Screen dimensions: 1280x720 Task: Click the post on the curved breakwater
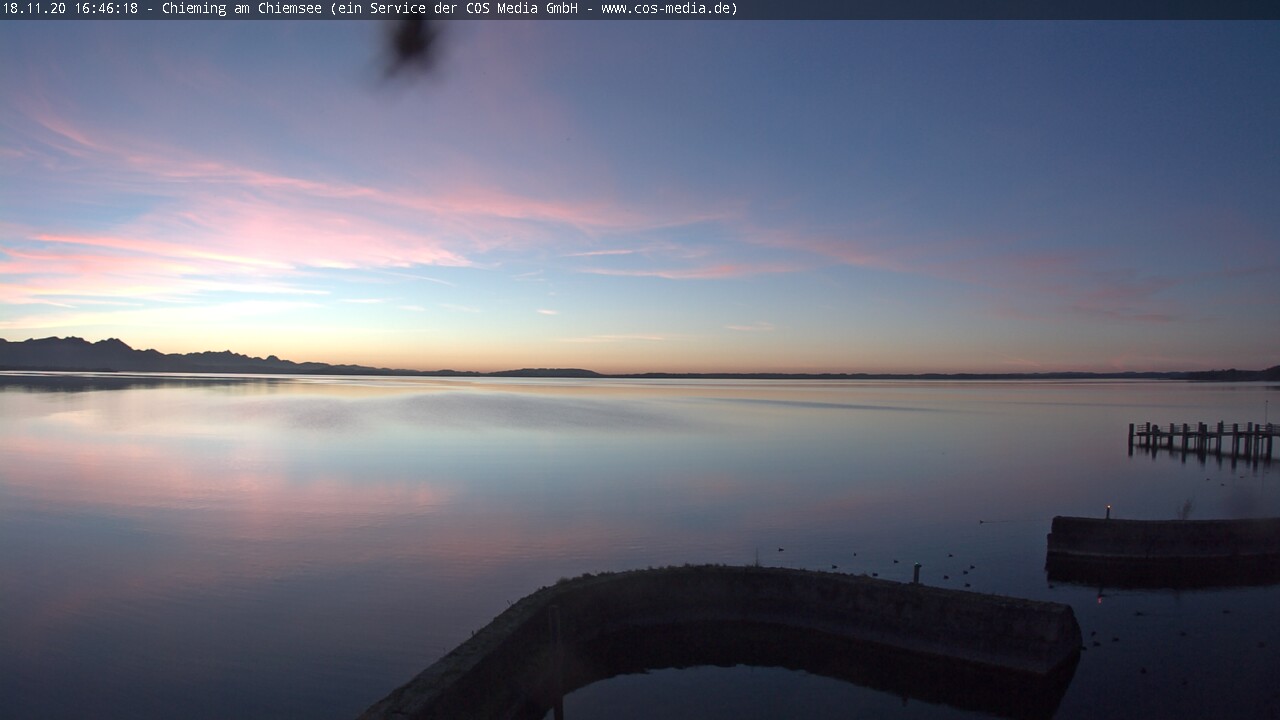(916, 572)
